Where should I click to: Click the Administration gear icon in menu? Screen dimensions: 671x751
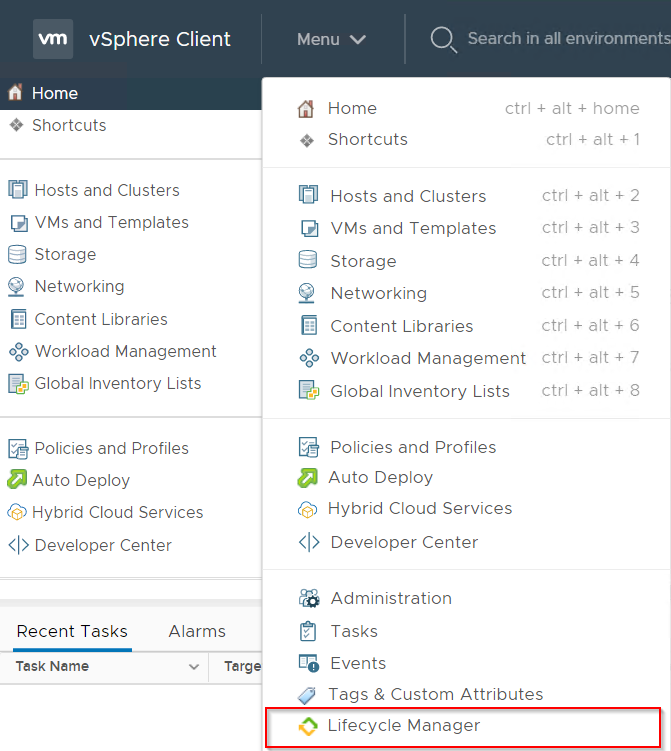[309, 598]
